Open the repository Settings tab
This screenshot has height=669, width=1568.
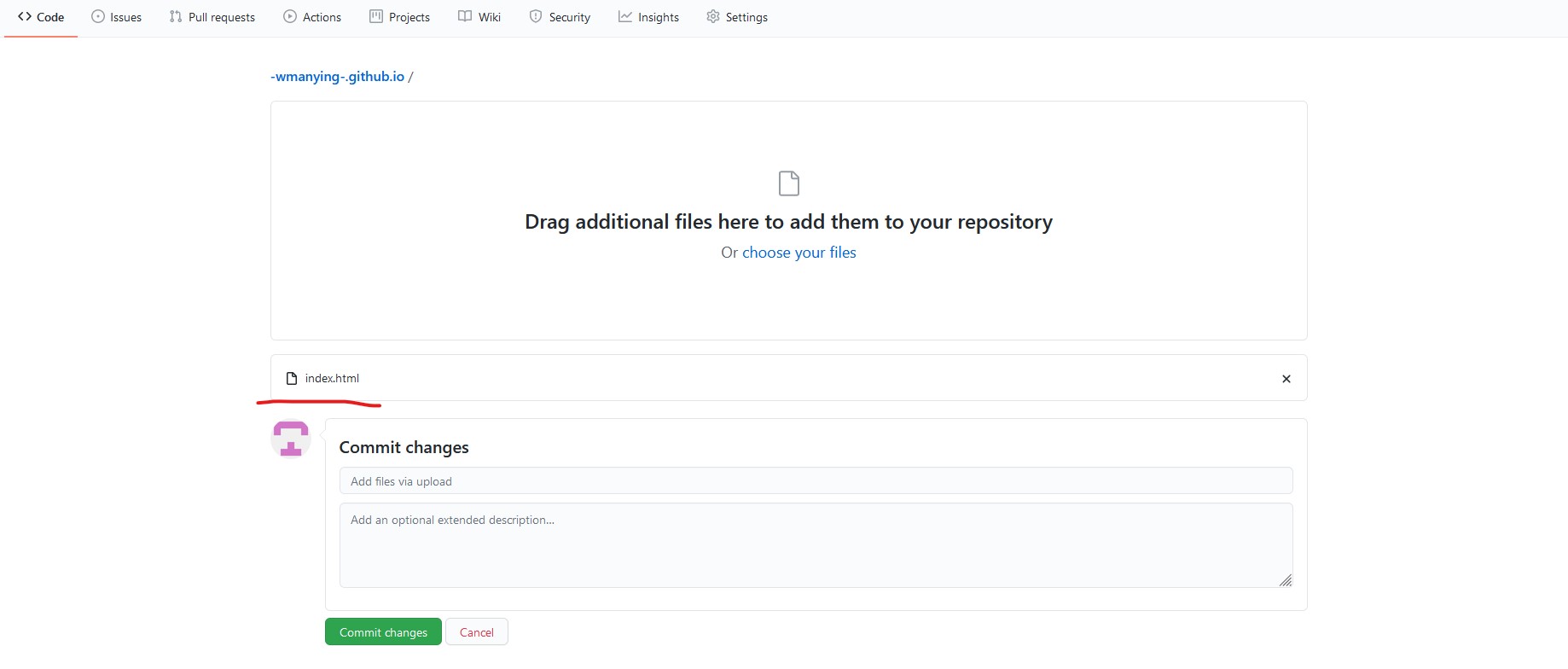coord(737,17)
